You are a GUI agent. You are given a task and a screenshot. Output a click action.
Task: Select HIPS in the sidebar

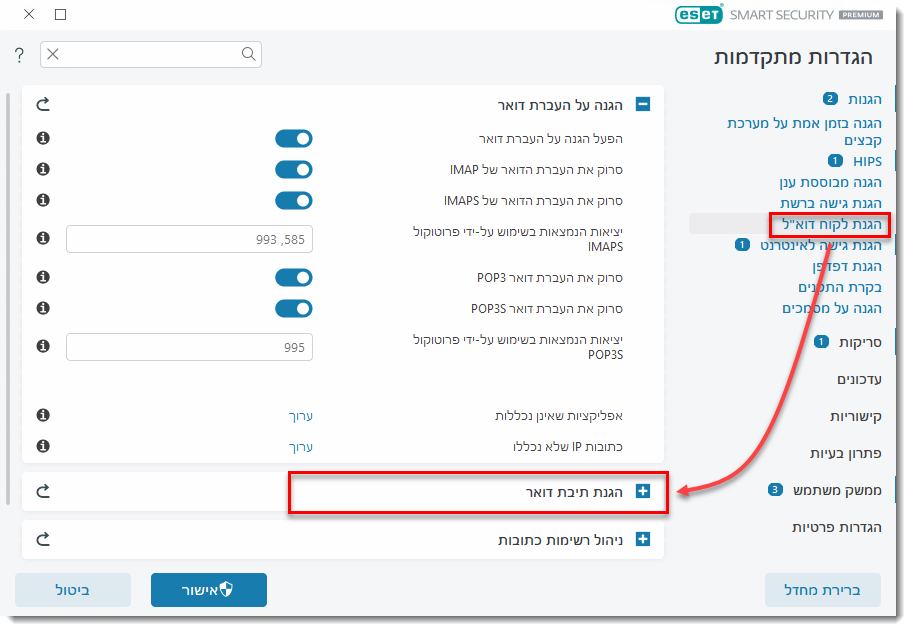coord(867,161)
